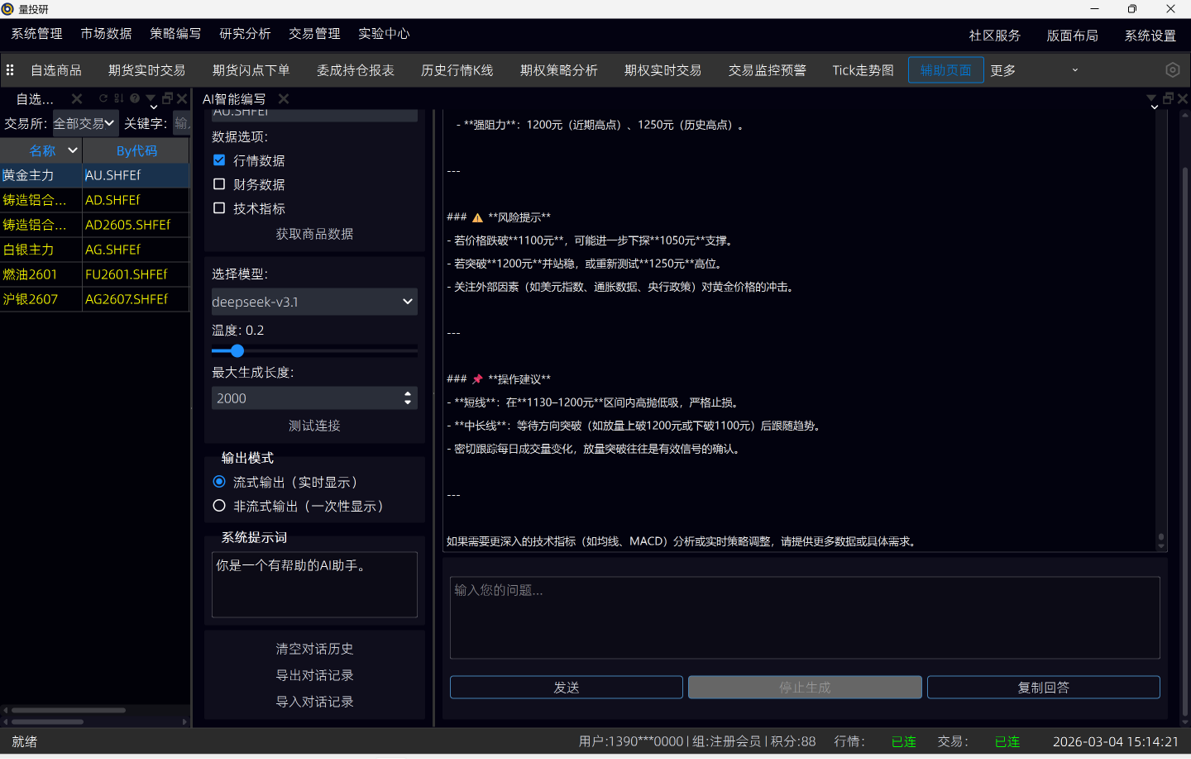Click the sort icon in the watchlist panel
Screen dimensions: 1191x759
(118, 98)
